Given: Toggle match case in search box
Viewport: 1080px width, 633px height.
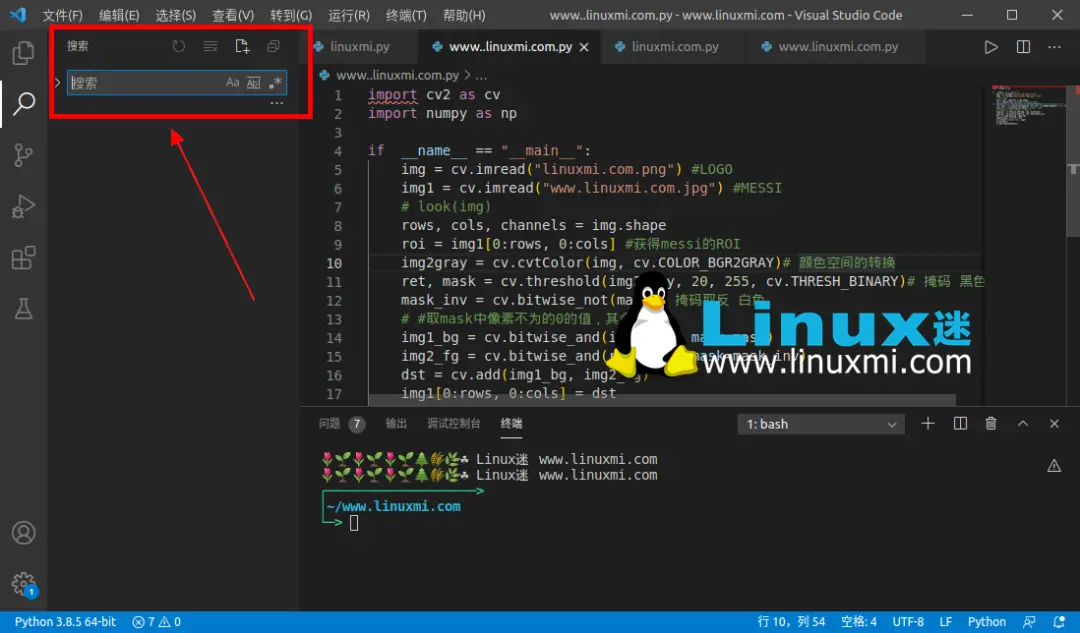Looking at the screenshot, I should tap(233, 83).
